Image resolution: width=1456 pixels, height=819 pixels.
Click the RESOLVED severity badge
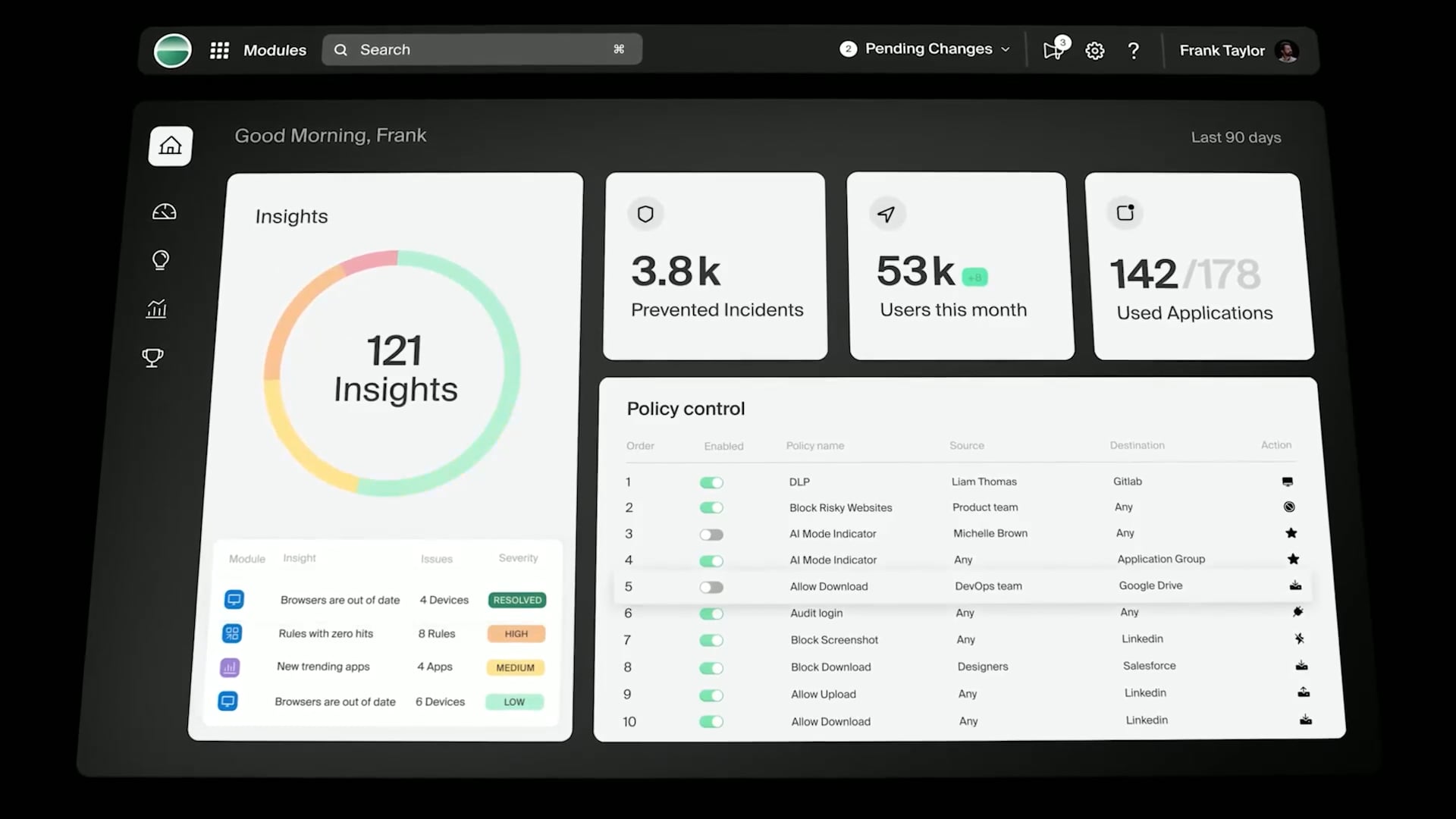(x=517, y=600)
